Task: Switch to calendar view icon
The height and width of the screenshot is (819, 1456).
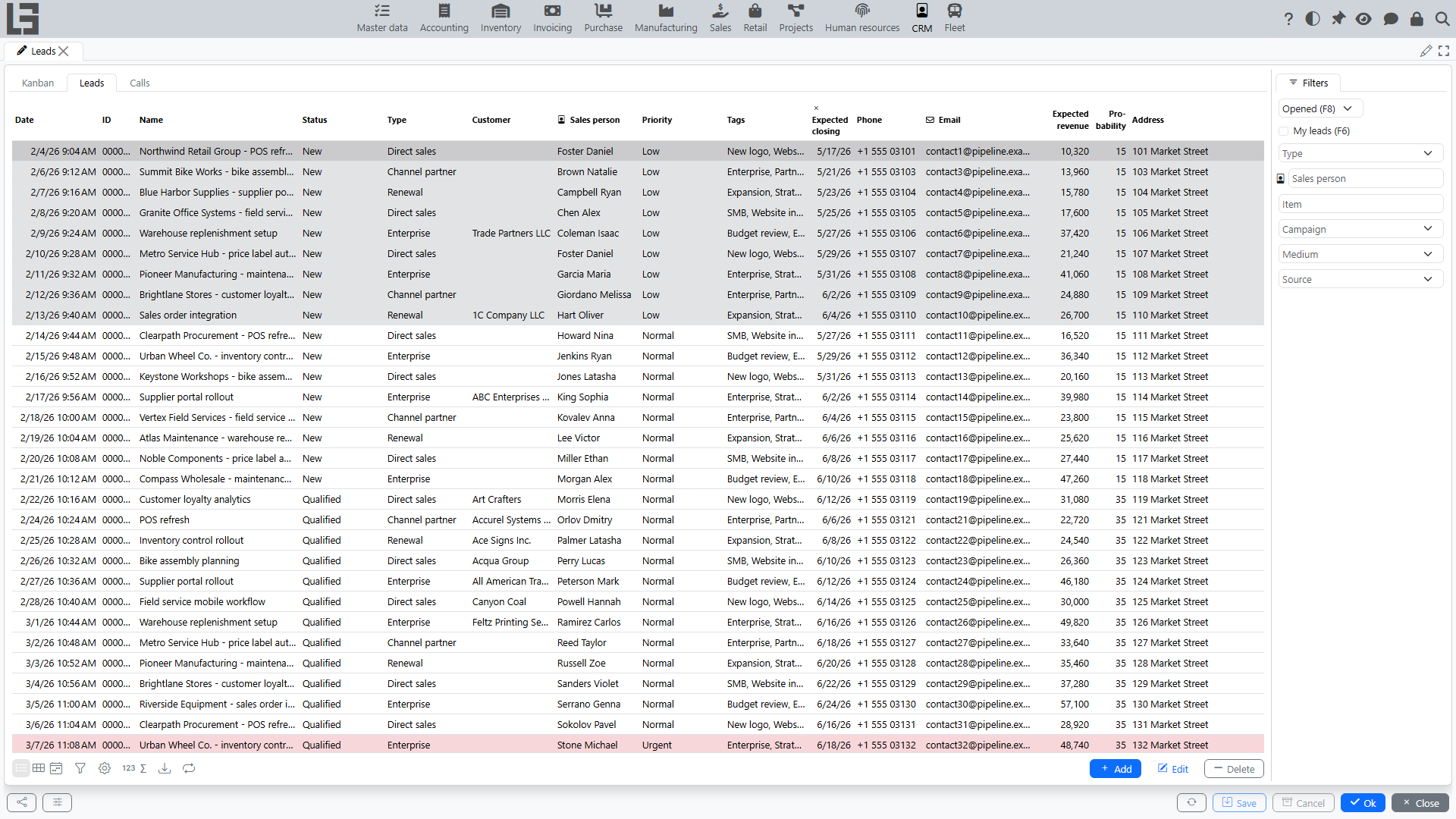Action: (x=56, y=768)
